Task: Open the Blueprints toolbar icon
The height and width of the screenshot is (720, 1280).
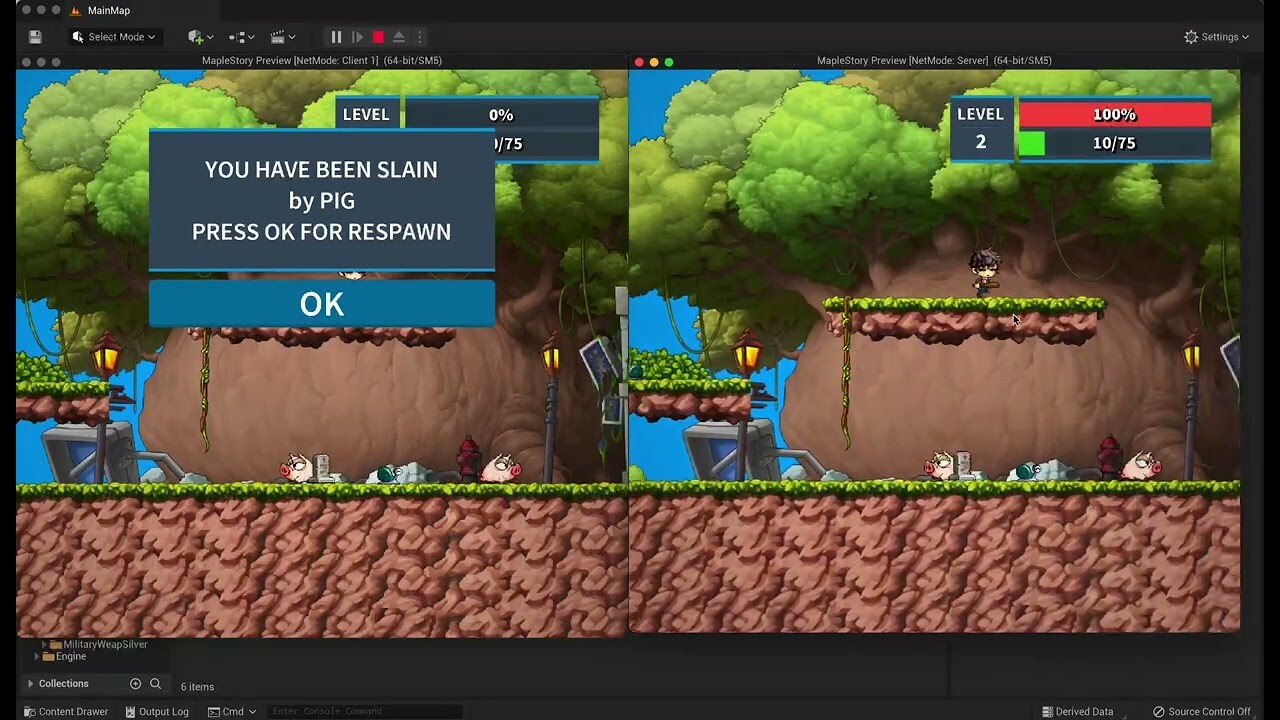Action: 237,37
